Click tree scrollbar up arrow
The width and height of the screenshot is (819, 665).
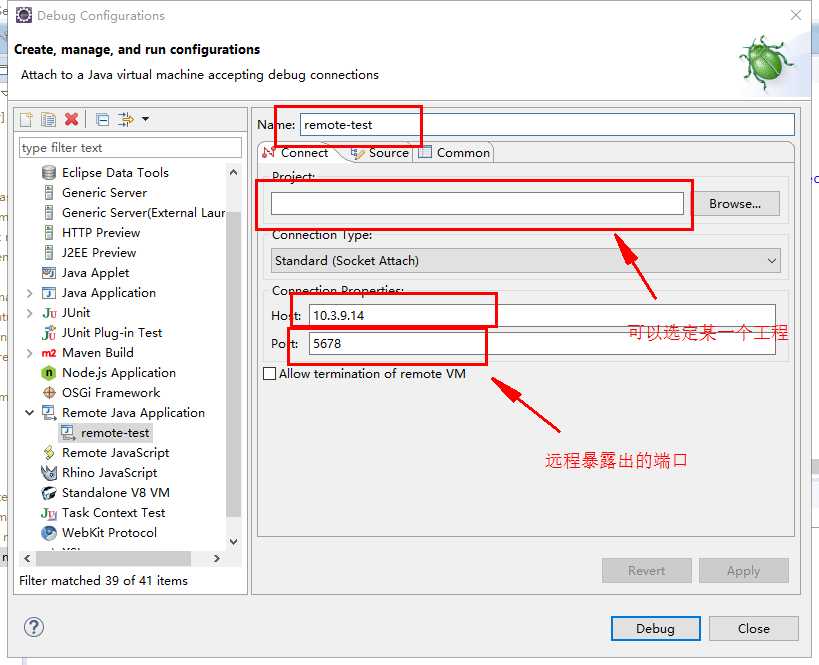pyautogui.click(x=233, y=172)
